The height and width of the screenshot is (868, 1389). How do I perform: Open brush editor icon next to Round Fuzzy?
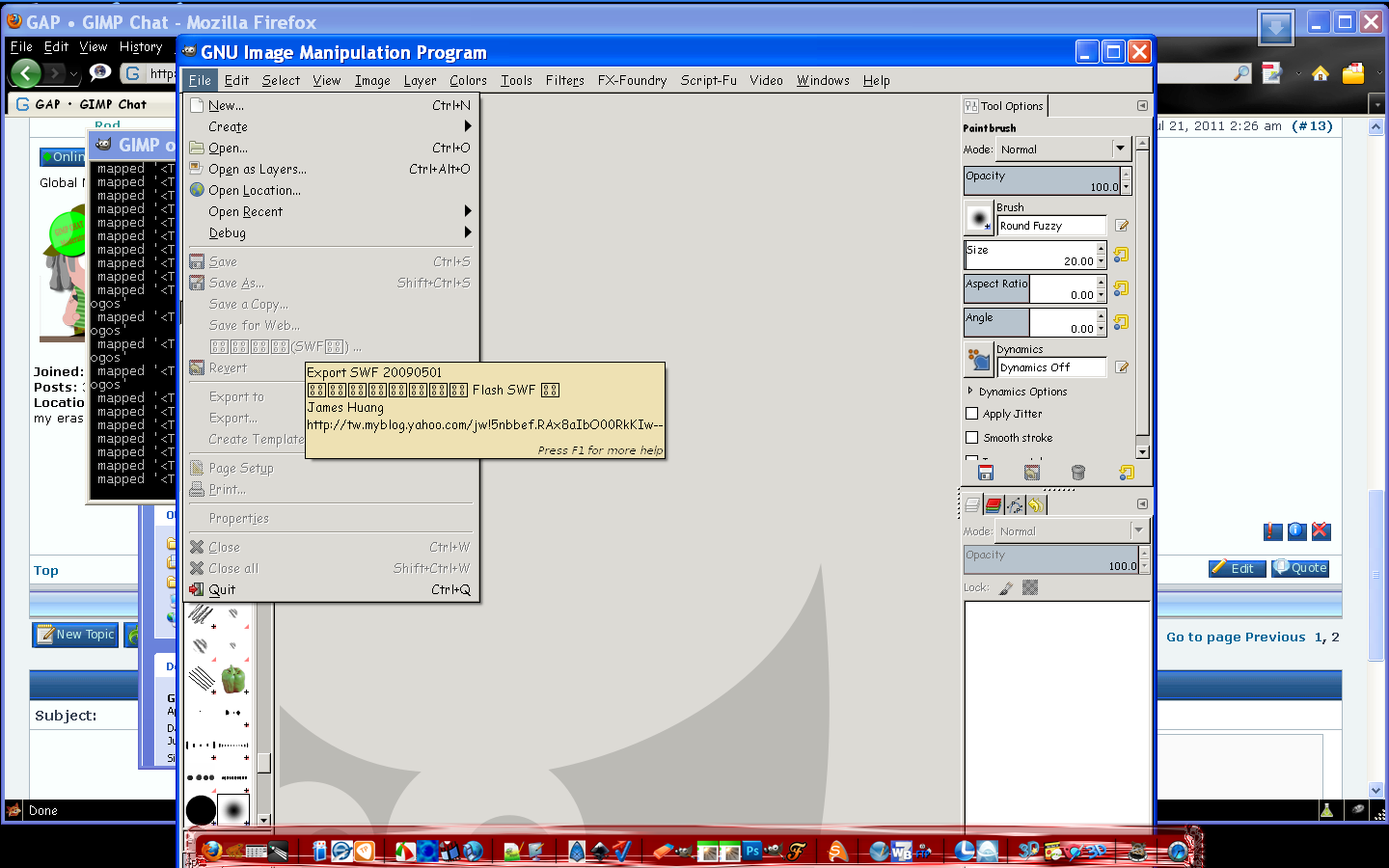tap(1122, 226)
